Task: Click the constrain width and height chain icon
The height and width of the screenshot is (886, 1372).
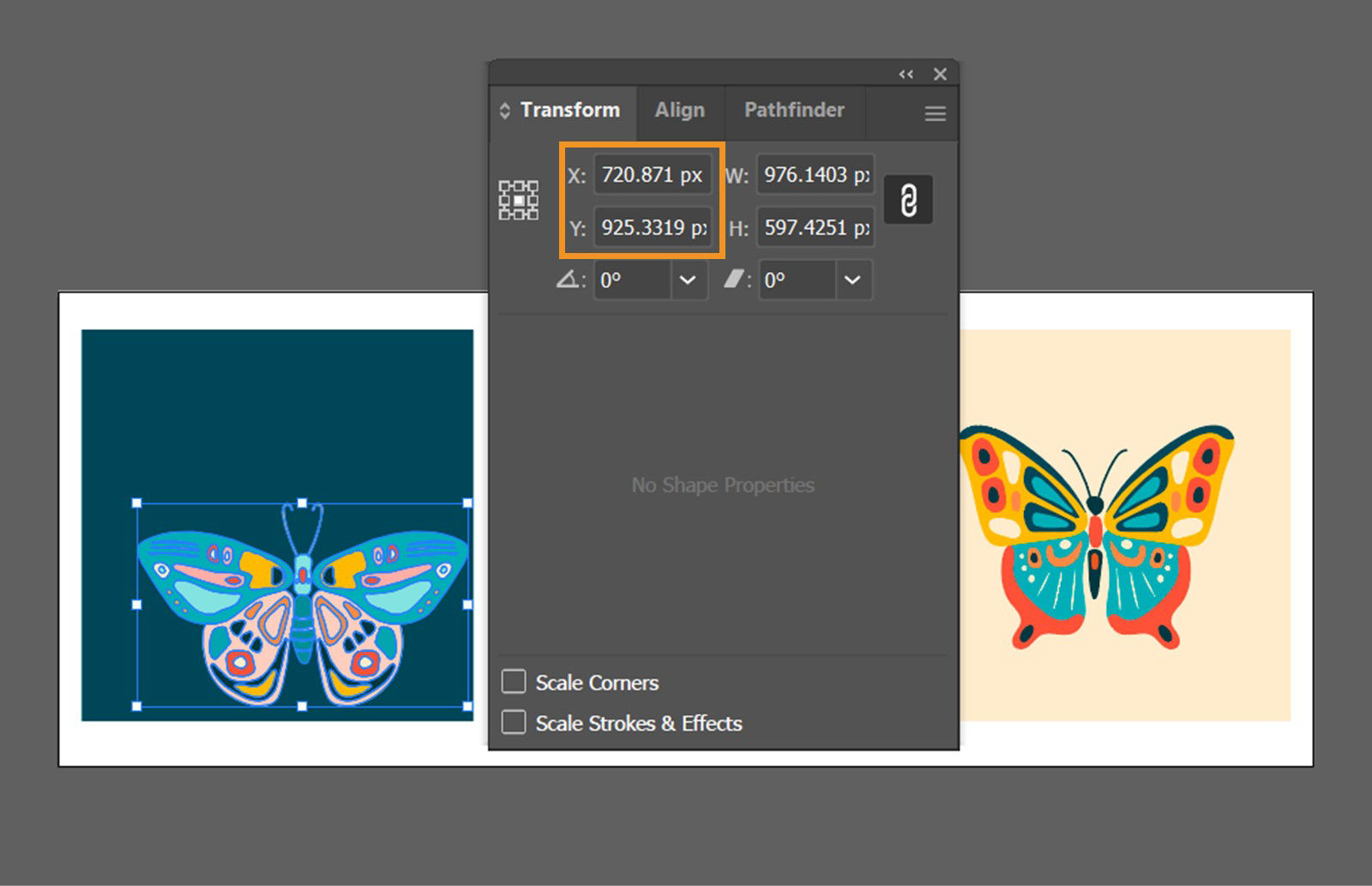Action: click(x=908, y=201)
